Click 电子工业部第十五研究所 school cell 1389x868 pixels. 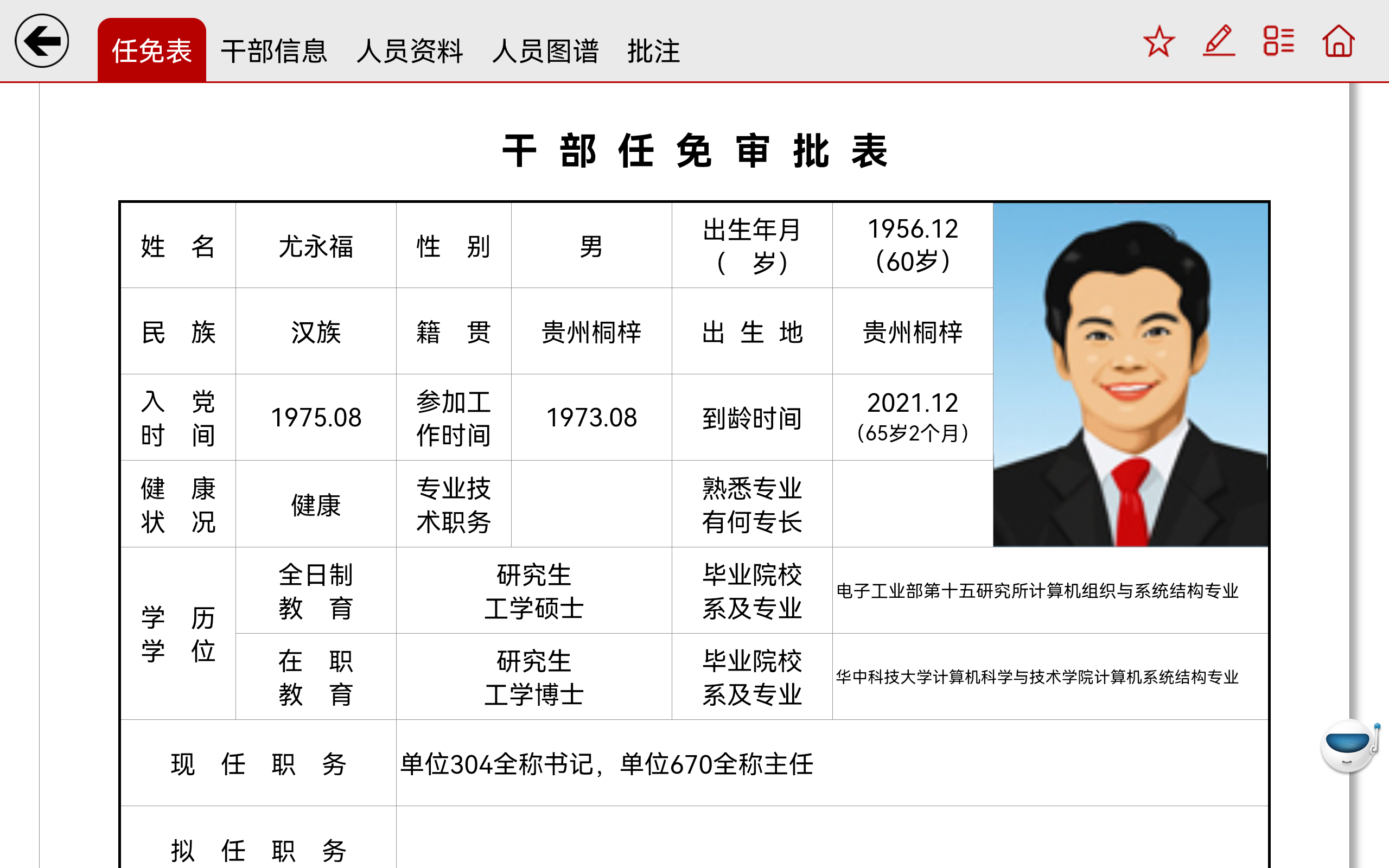tap(1050, 591)
